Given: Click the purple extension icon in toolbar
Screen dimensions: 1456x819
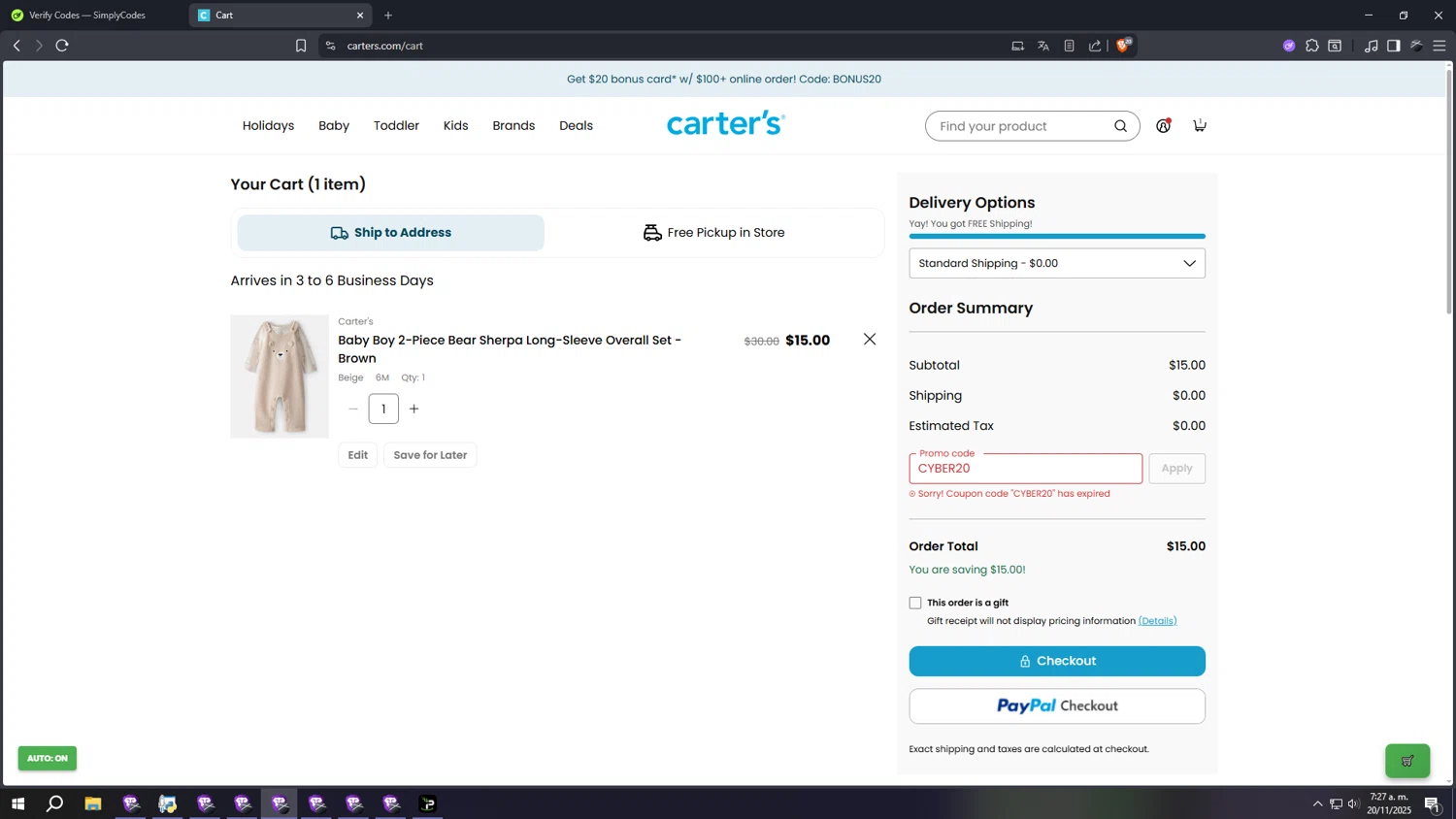Looking at the screenshot, I should click(1289, 46).
